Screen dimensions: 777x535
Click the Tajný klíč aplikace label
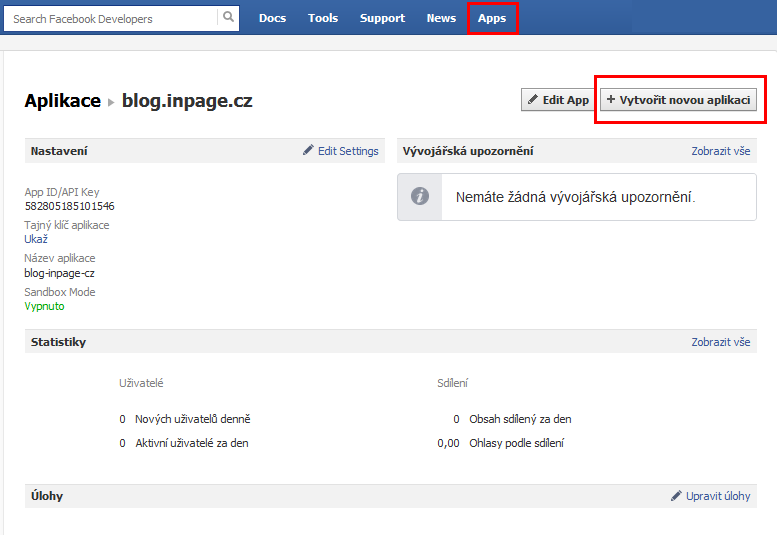pyautogui.click(x=67, y=225)
